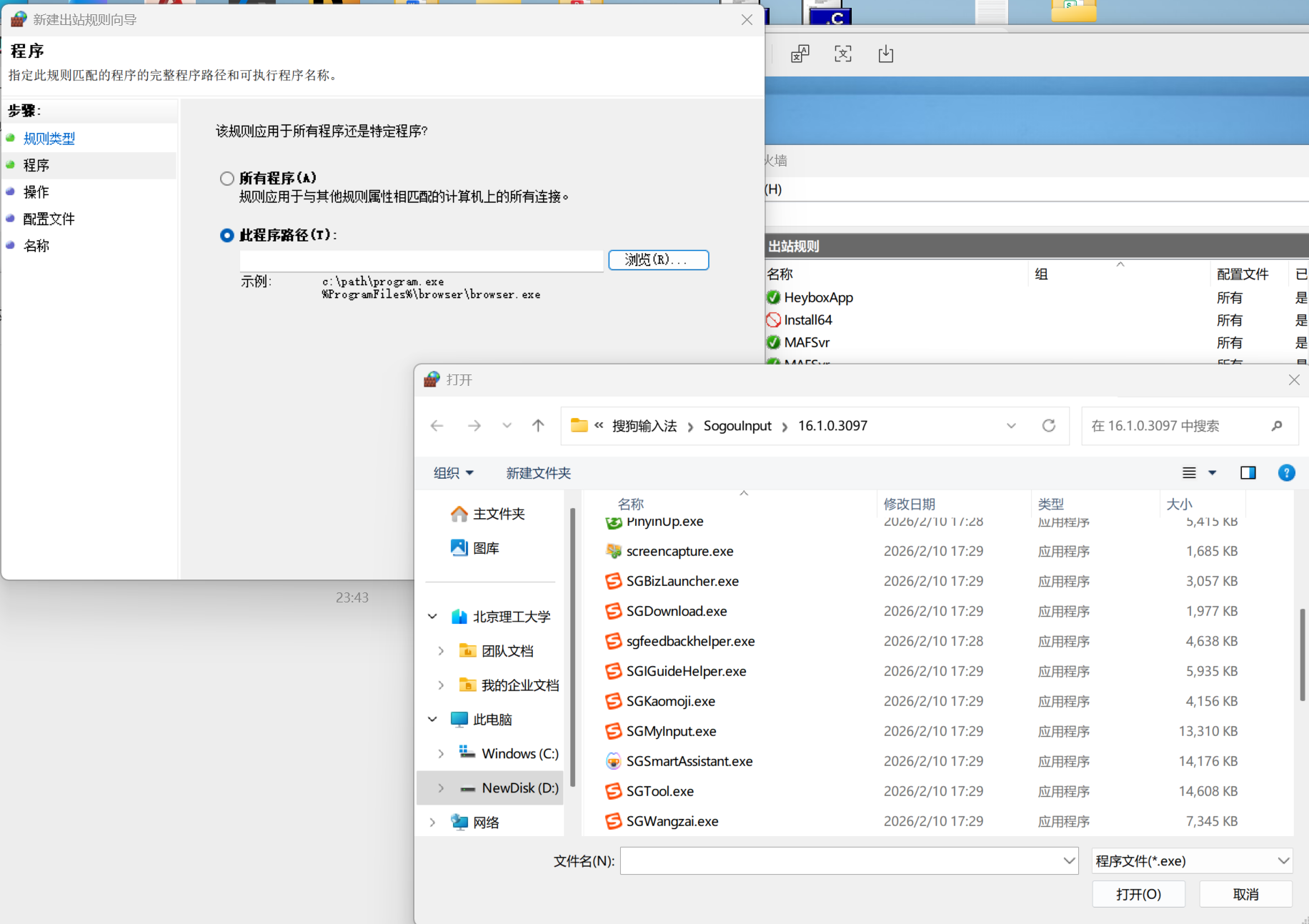Image resolution: width=1309 pixels, height=924 pixels.
Task: Select screencapture.exe file icon
Action: tap(614, 551)
